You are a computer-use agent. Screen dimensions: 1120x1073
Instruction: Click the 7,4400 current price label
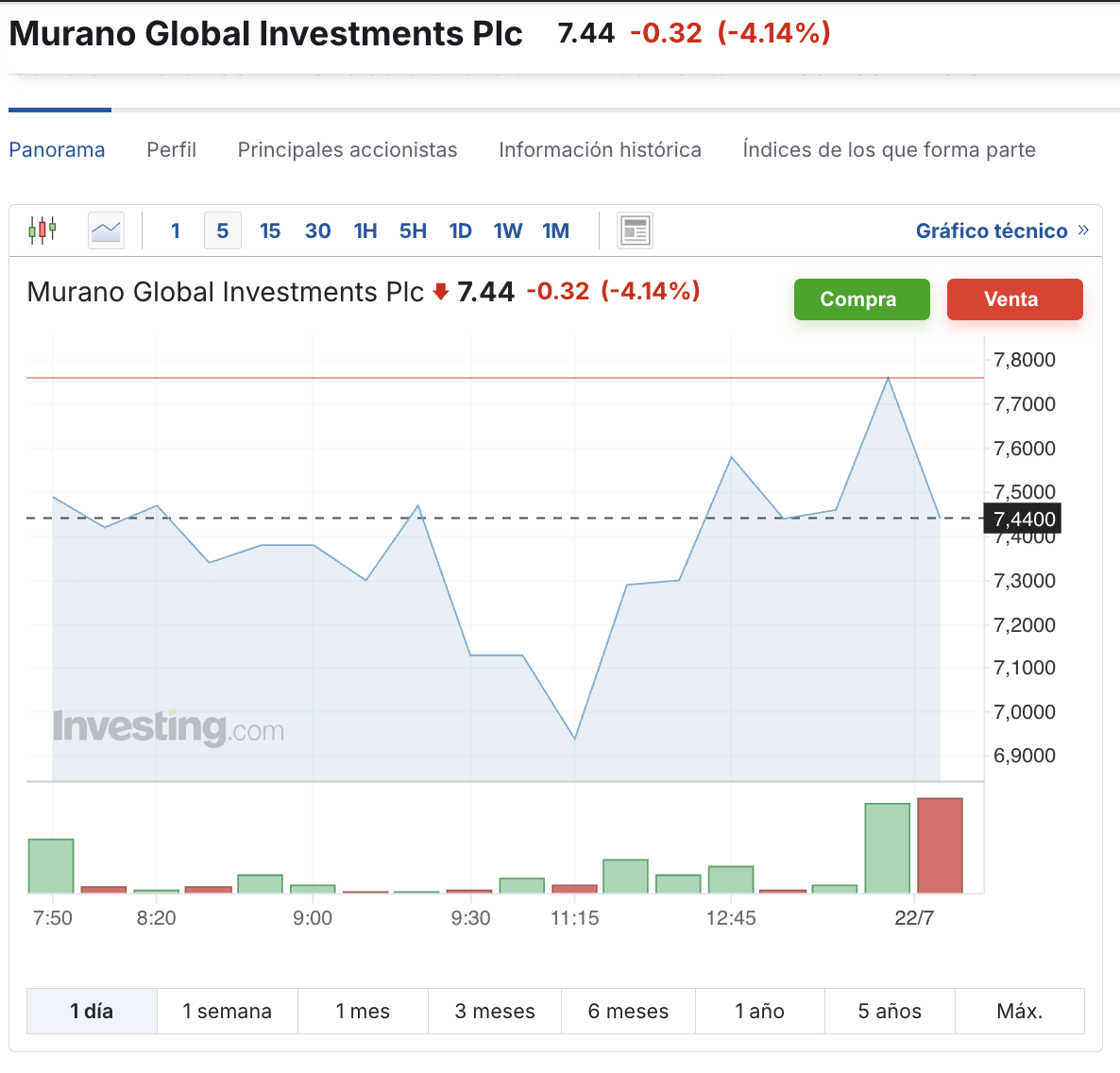click(x=1022, y=519)
